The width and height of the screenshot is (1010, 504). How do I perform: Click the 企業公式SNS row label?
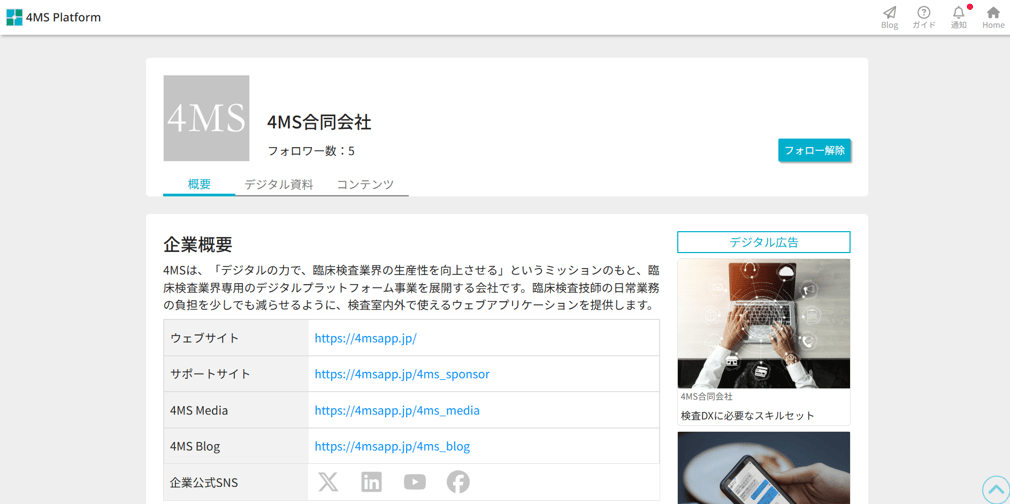[x=204, y=483]
